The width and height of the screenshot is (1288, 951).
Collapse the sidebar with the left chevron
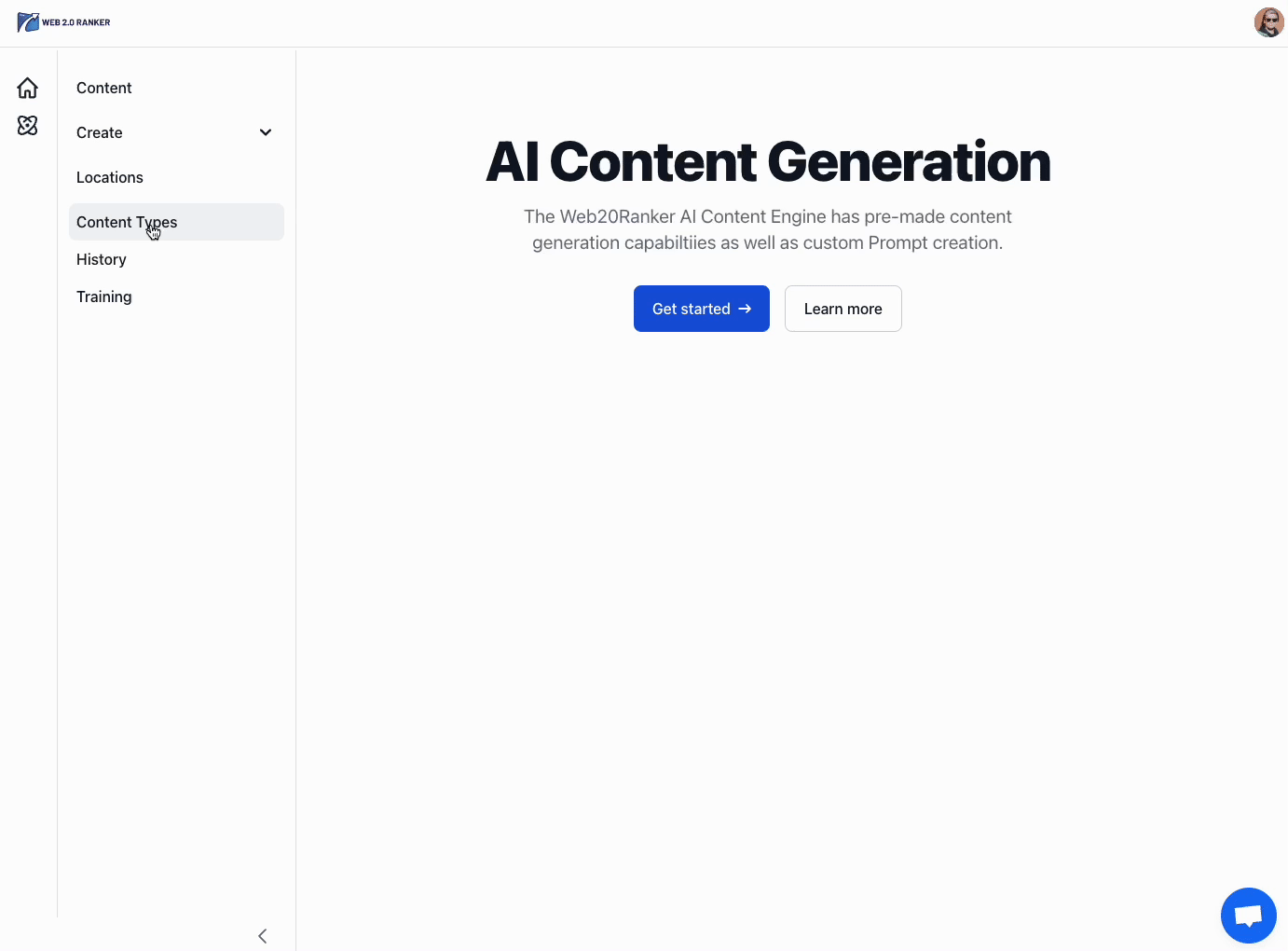coord(263,936)
